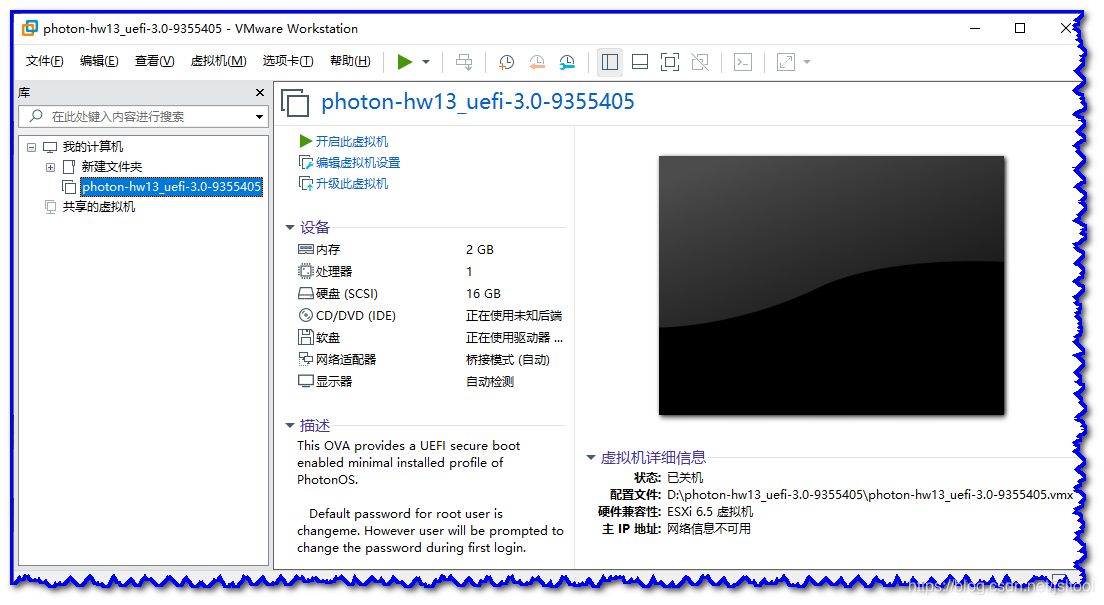Click the 正在使用未知后端 CD/DVD value
The image size is (1104, 605).
[514, 315]
